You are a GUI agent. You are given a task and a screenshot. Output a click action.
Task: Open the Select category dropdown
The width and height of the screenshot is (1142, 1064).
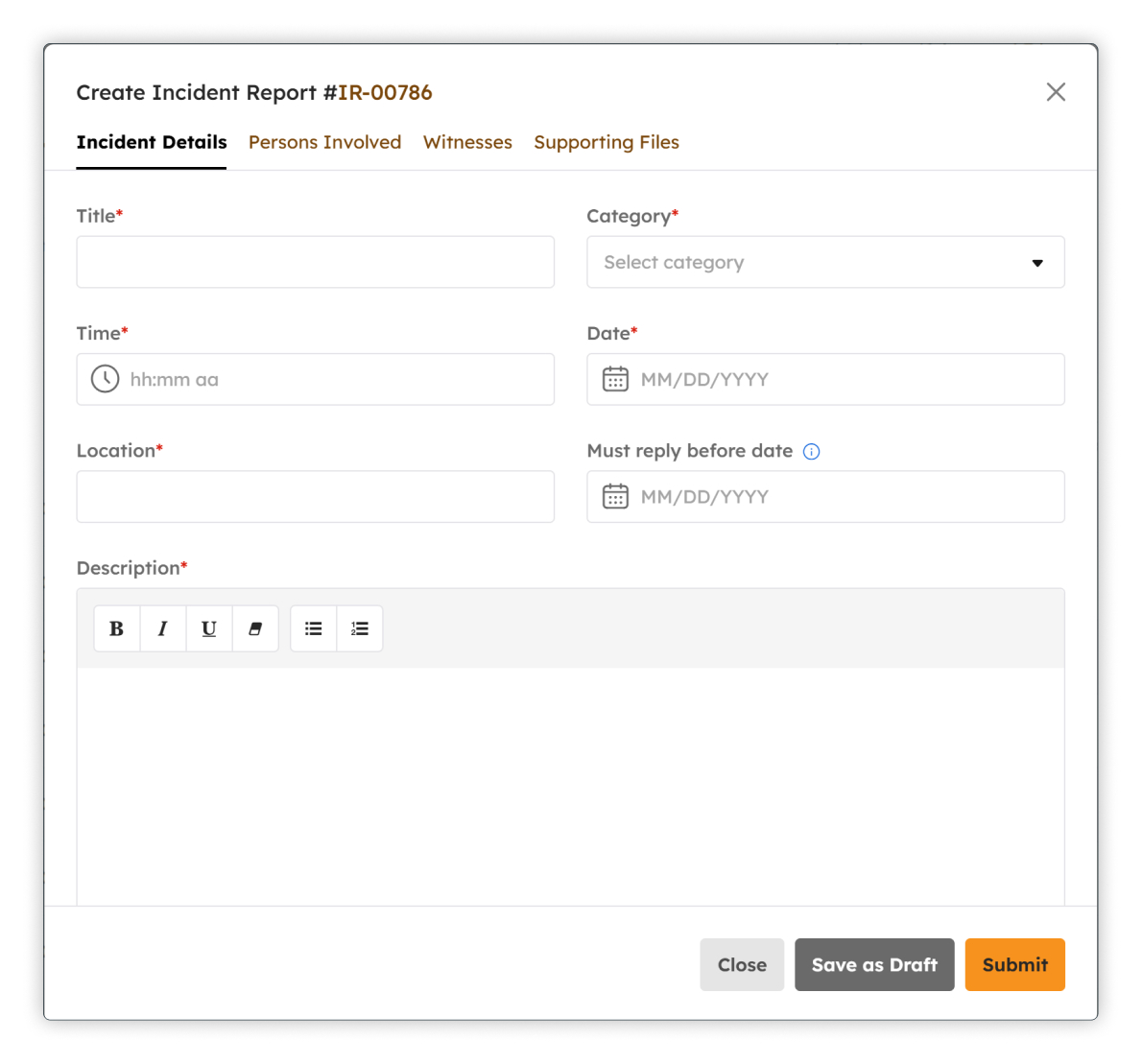pyautogui.click(x=826, y=262)
